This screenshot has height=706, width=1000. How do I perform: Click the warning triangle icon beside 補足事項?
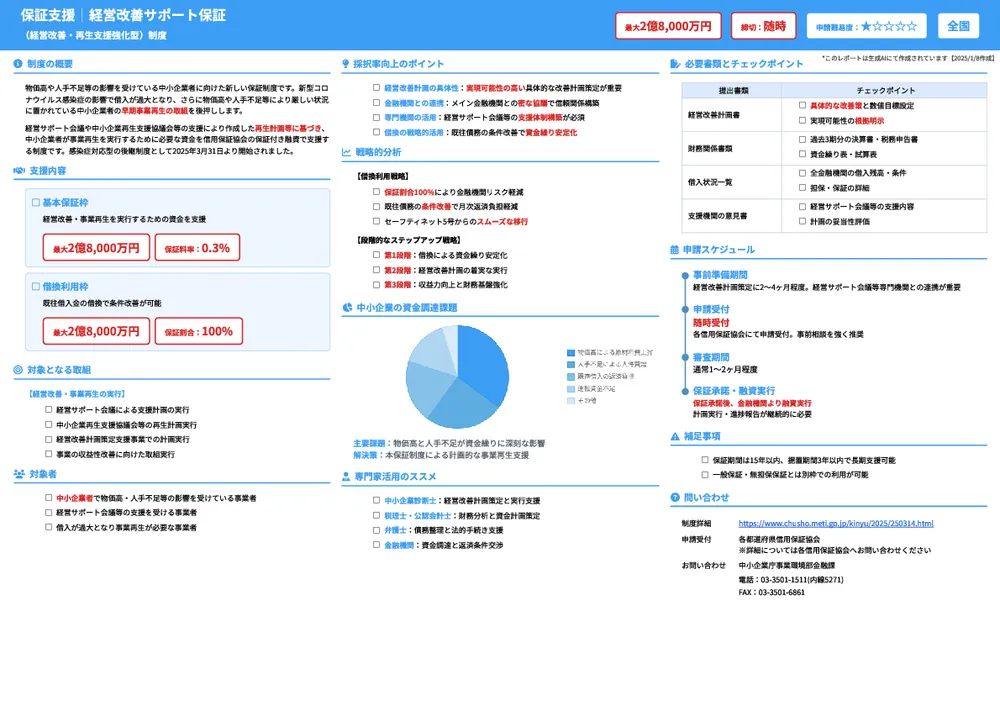click(675, 437)
